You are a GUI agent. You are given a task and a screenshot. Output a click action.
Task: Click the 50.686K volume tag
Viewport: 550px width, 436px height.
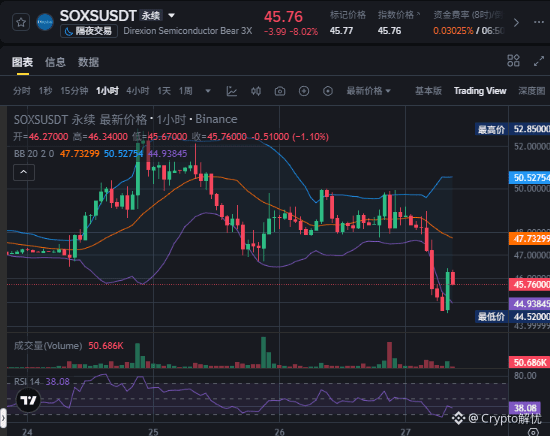tap(529, 362)
